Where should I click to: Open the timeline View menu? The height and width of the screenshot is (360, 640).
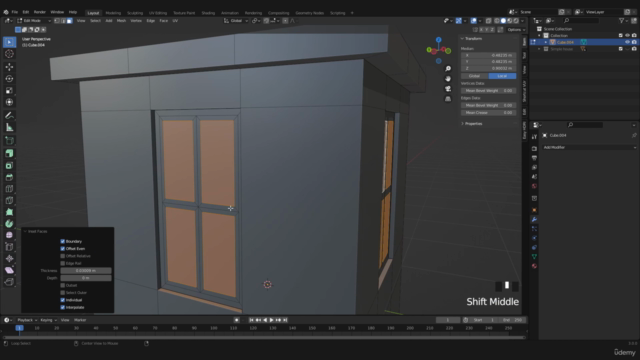pos(65,320)
